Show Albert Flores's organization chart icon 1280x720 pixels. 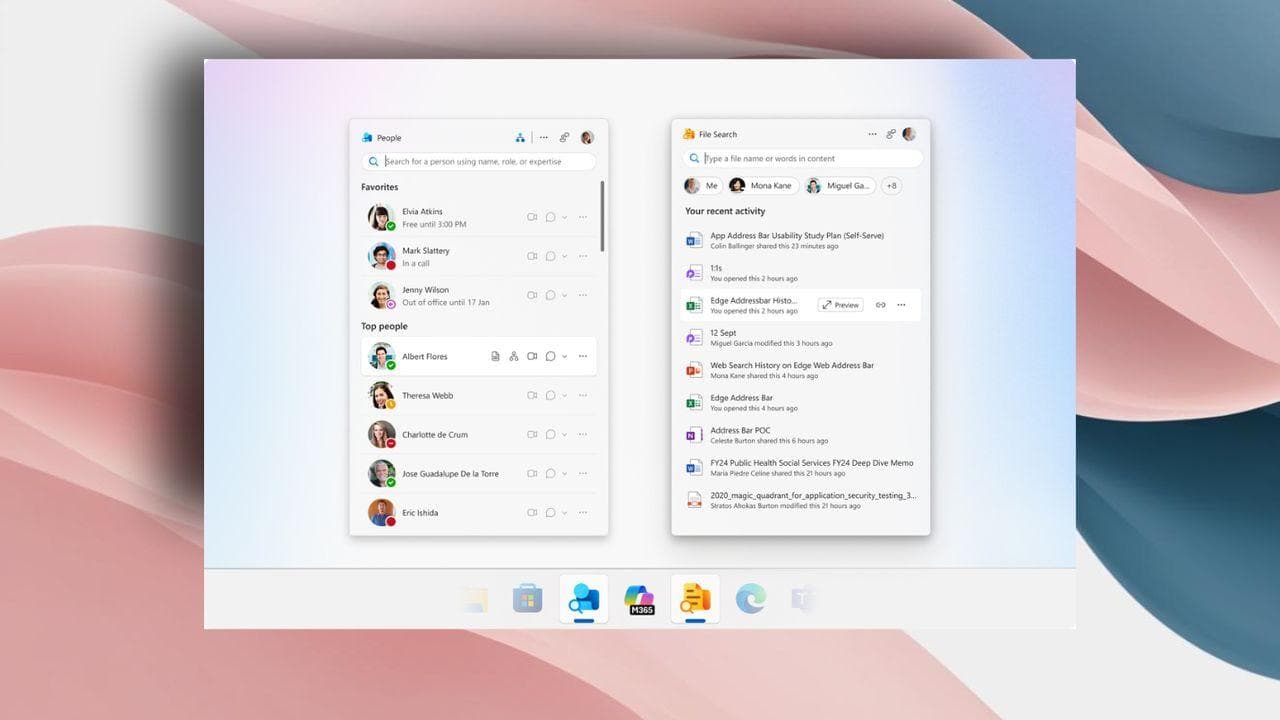pyautogui.click(x=514, y=356)
